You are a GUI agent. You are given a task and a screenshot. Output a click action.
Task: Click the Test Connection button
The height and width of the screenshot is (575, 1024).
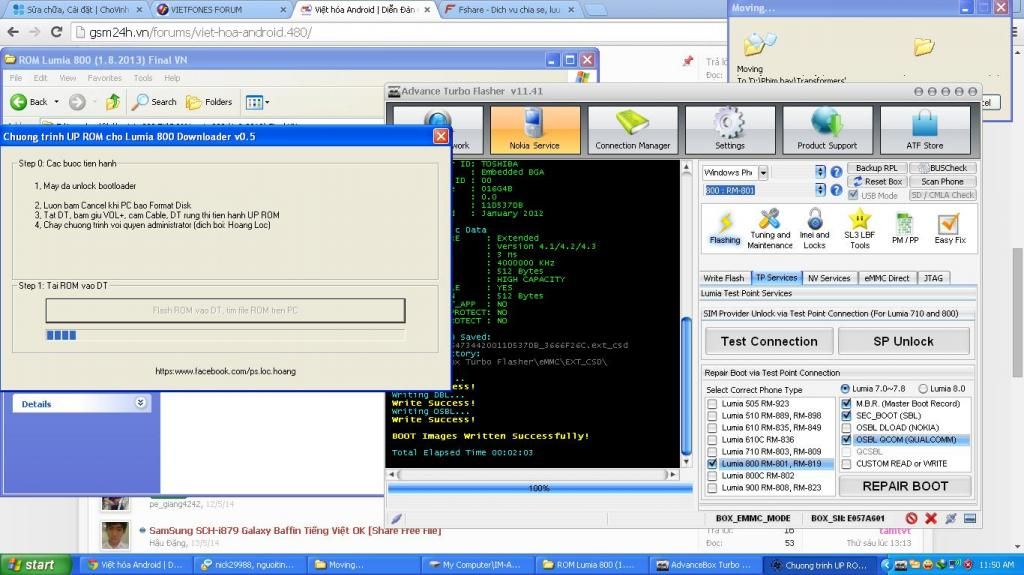click(x=769, y=341)
